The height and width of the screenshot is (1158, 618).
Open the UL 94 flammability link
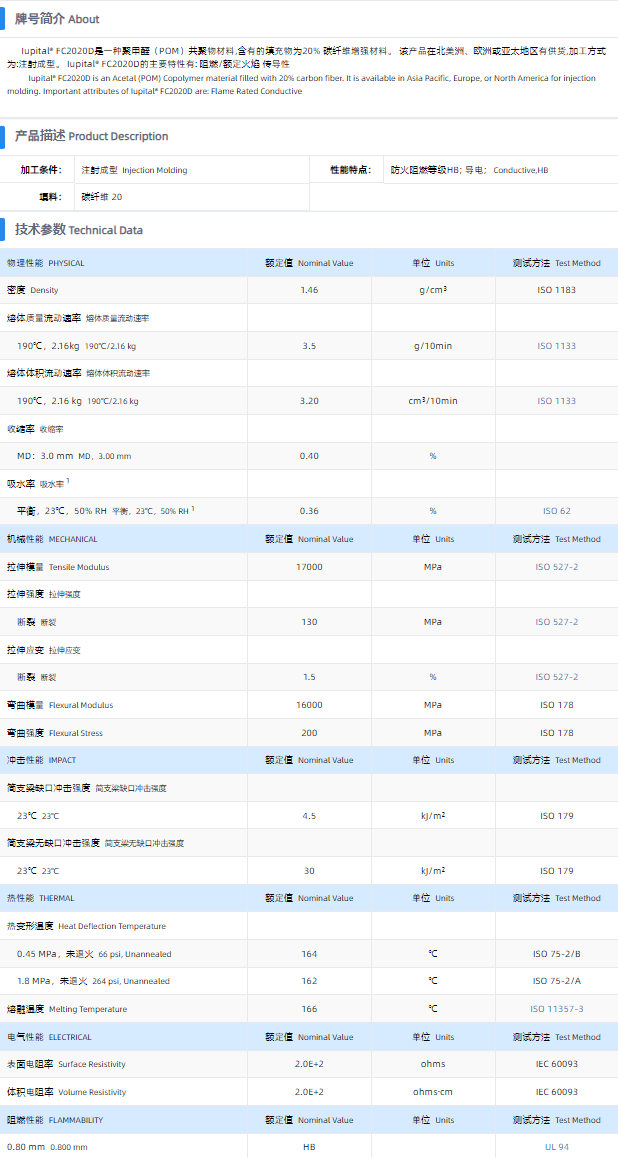(557, 1147)
